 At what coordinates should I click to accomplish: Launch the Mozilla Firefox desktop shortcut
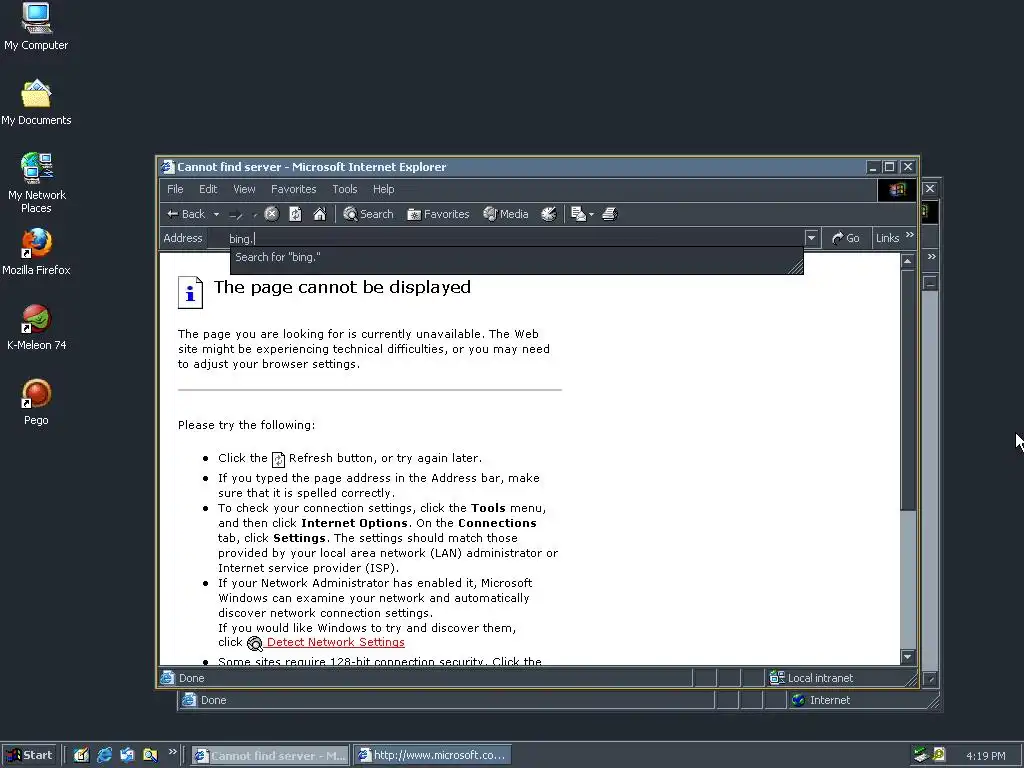click(x=37, y=252)
